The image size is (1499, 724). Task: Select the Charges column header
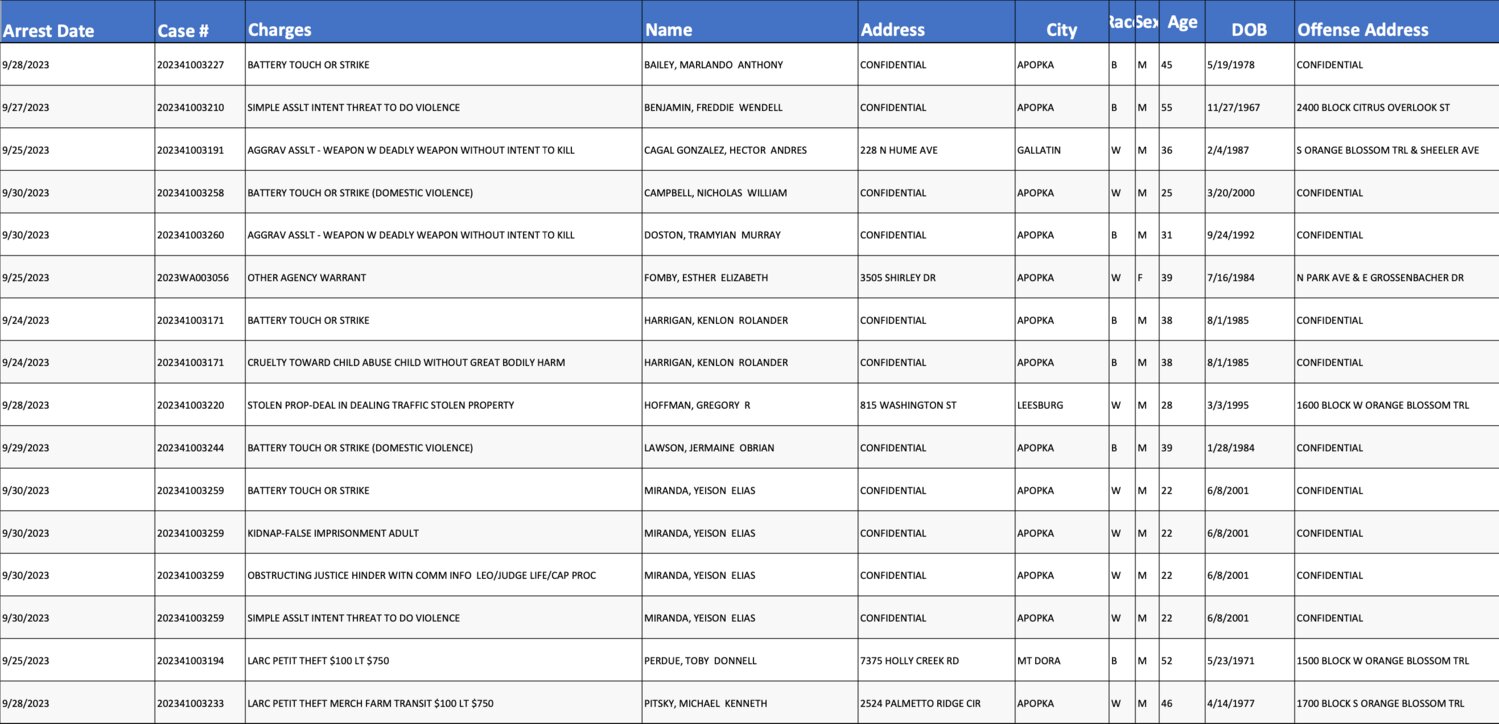[x=444, y=22]
